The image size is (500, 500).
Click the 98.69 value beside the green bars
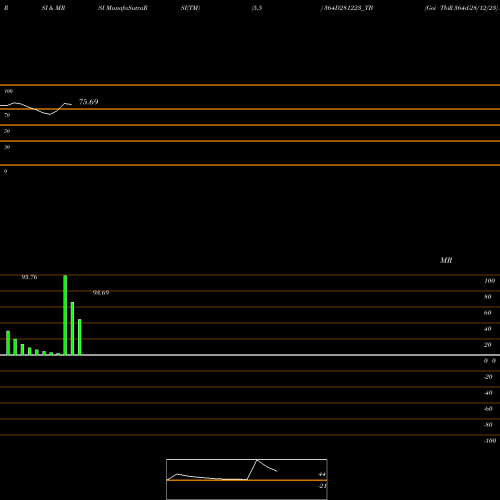pos(101,293)
